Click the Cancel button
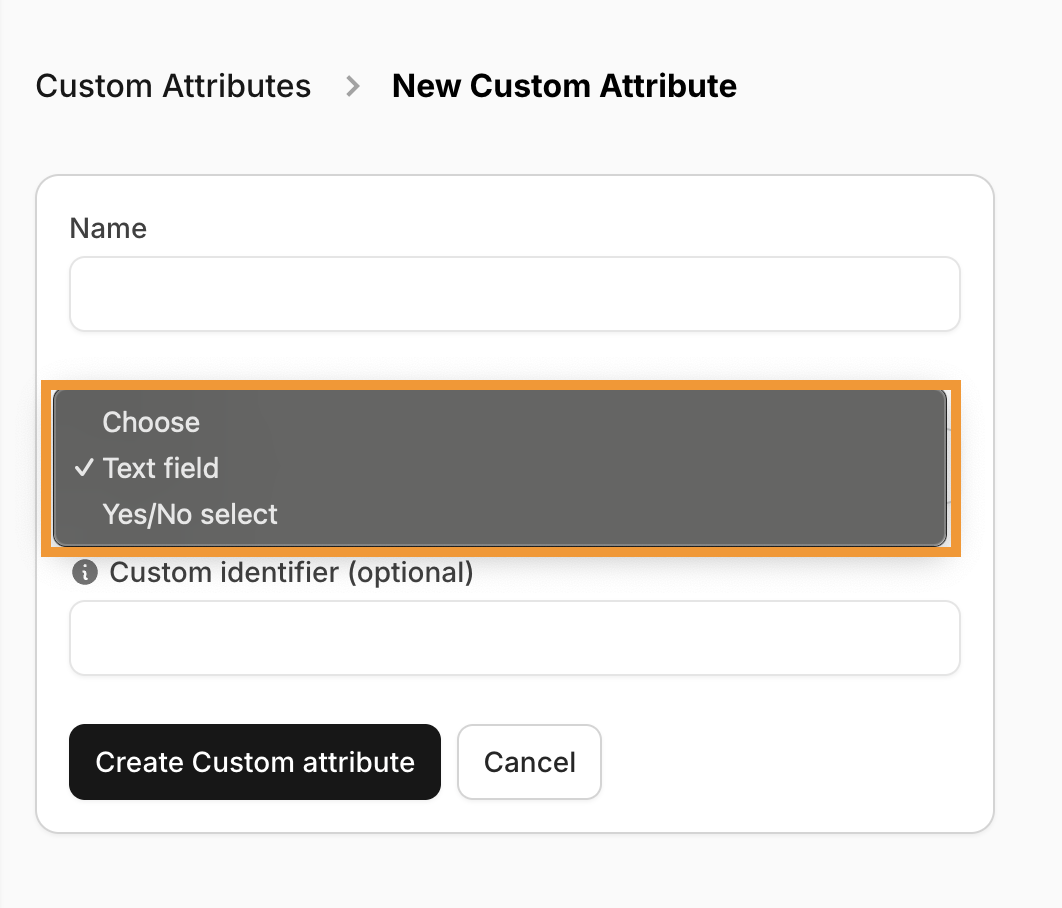 [x=529, y=762]
